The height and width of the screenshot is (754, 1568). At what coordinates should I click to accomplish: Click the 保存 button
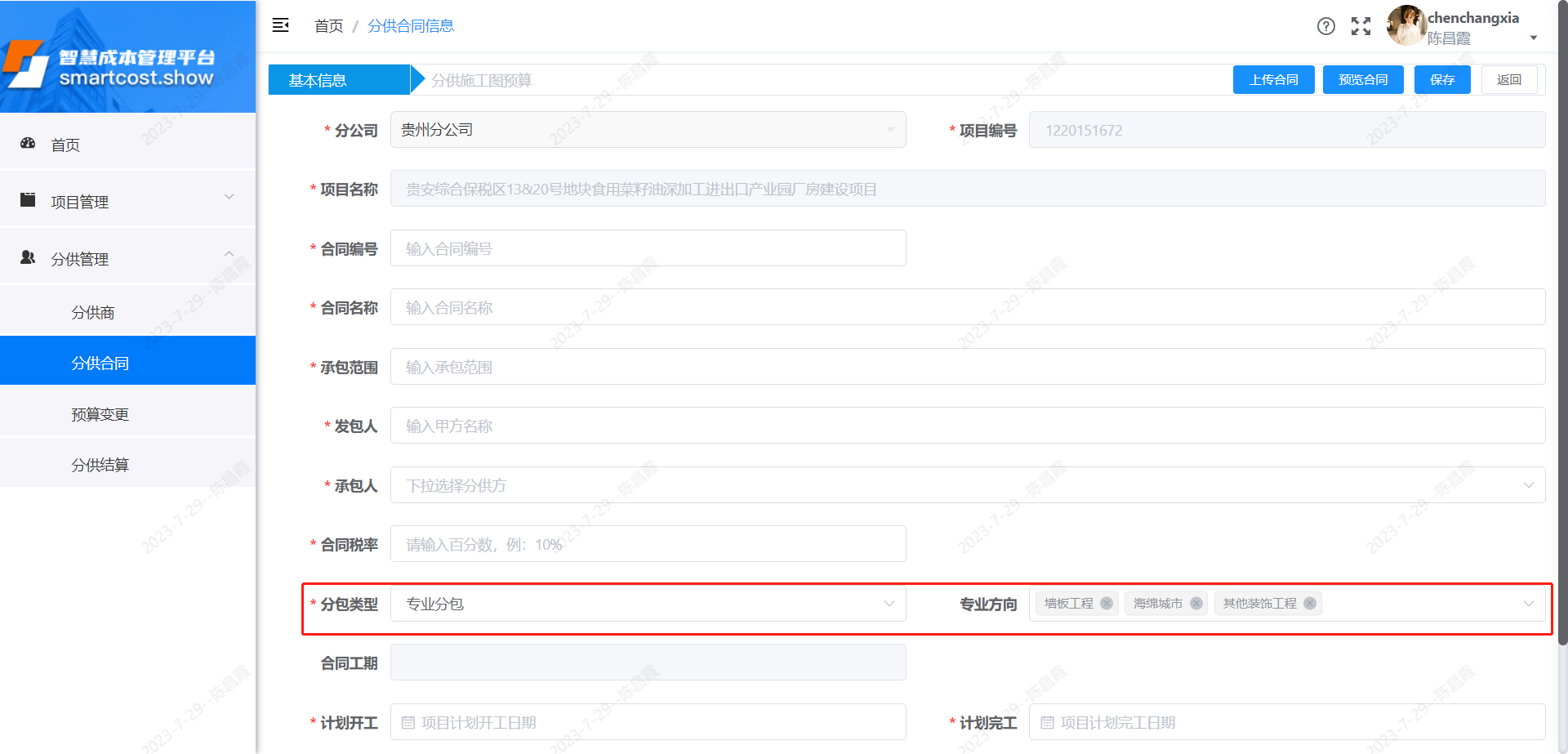[1441, 80]
